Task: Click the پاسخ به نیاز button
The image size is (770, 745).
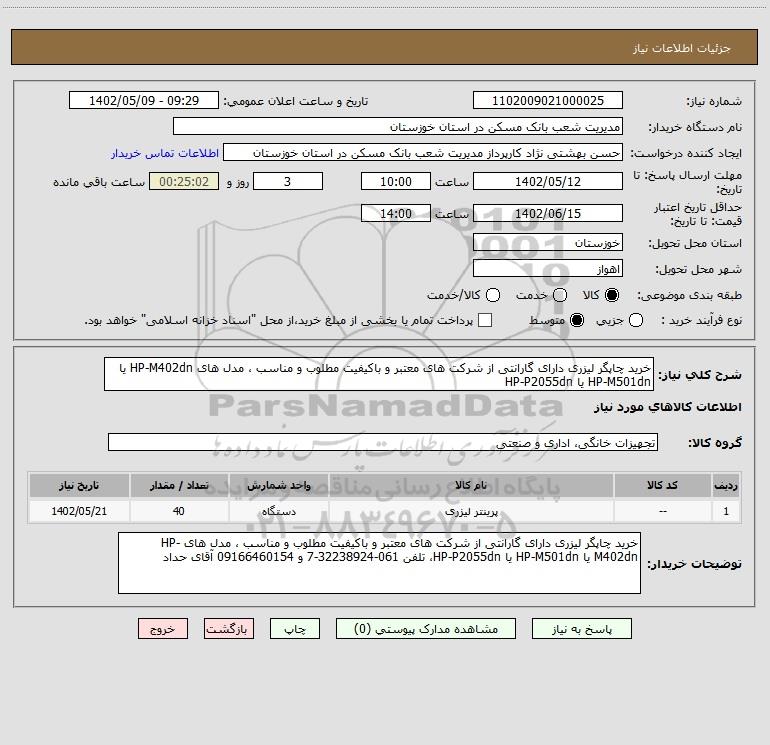Action: (x=582, y=629)
